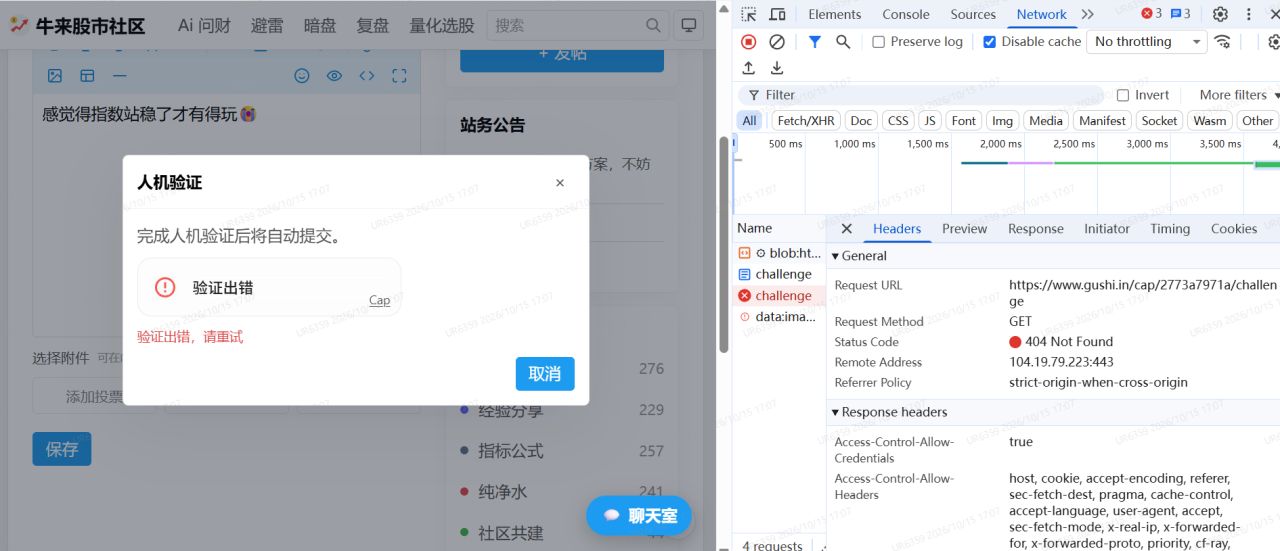Select the blob:ht... request row

point(779,253)
